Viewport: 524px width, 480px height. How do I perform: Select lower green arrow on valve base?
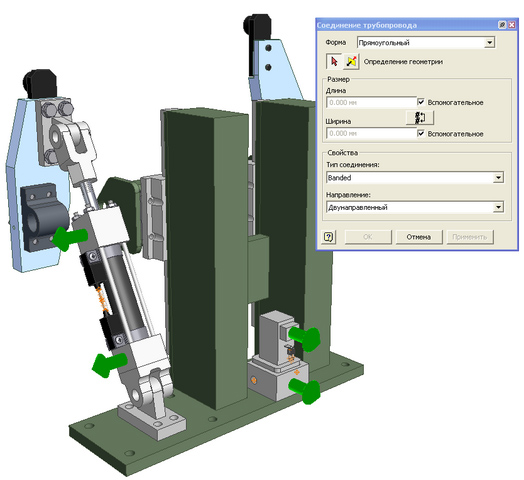(x=304, y=391)
